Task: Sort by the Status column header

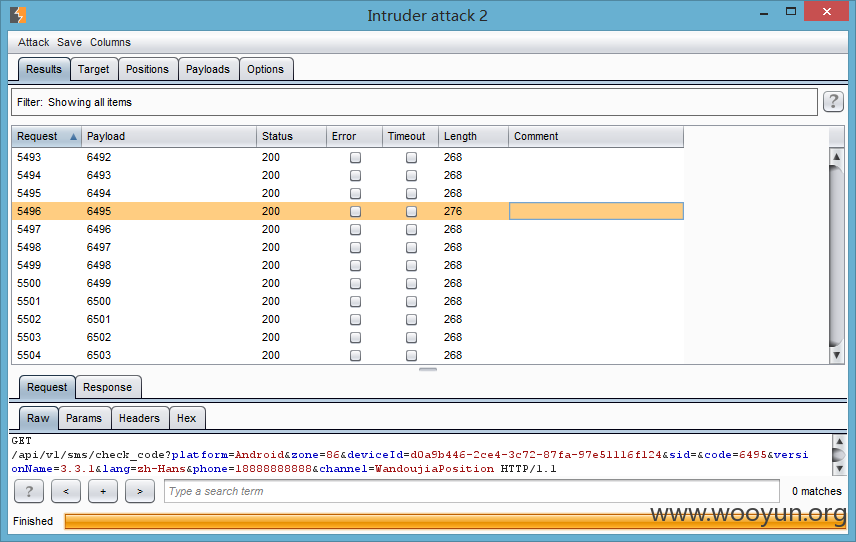Action: click(x=292, y=136)
